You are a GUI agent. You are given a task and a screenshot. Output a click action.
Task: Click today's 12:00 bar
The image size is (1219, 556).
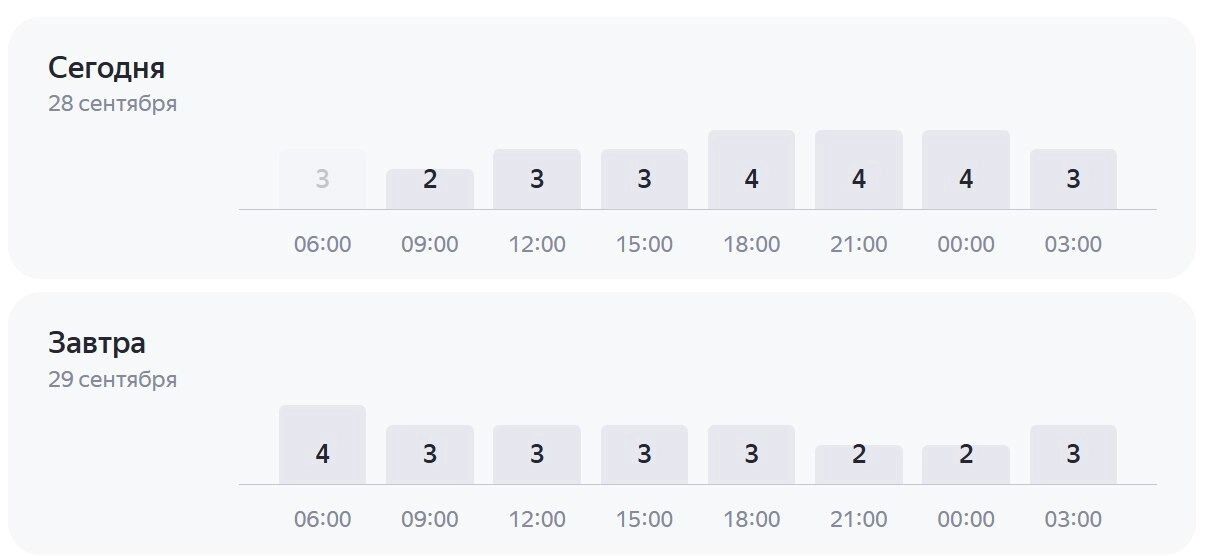coord(537,179)
